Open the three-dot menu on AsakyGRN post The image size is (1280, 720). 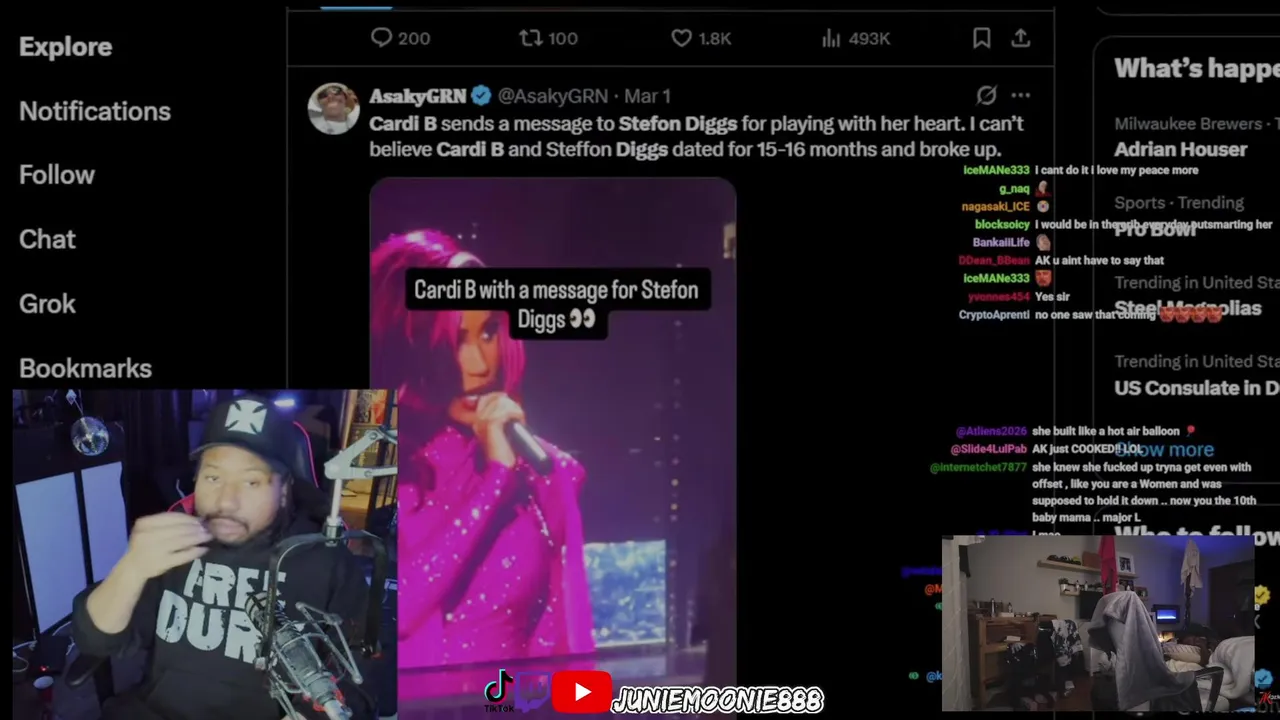tap(1020, 95)
